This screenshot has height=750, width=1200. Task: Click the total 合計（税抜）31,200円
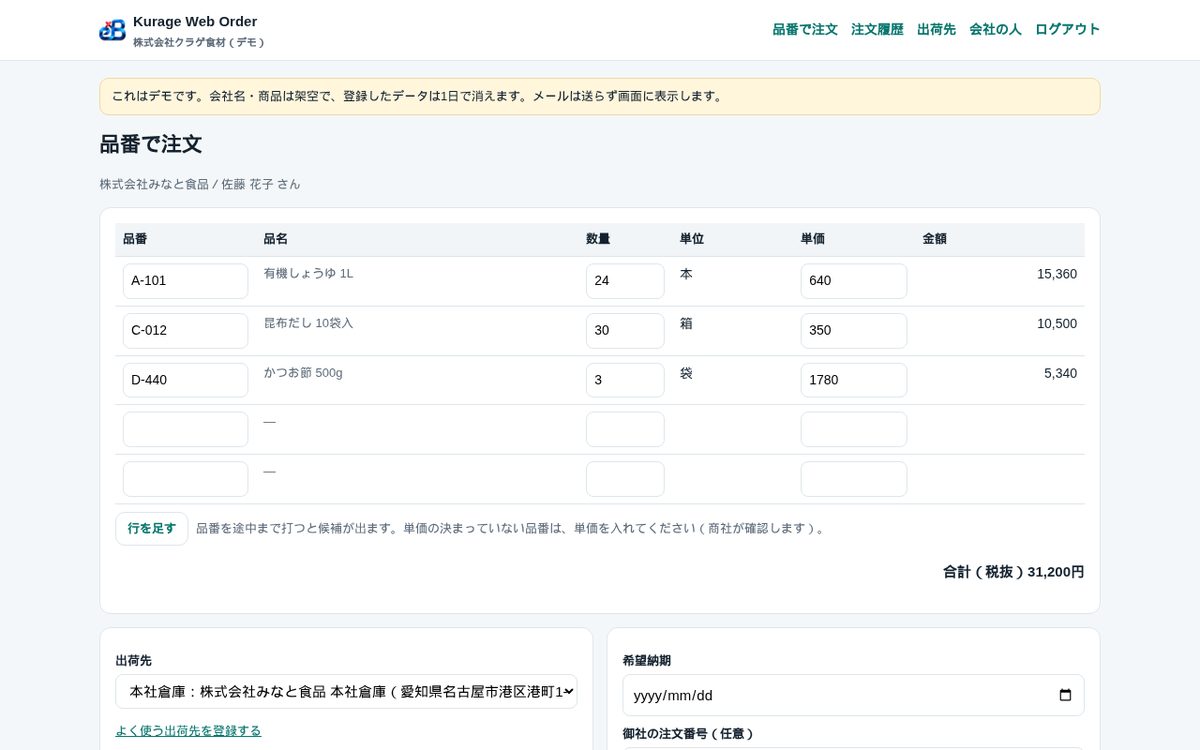[x=1013, y=572]
